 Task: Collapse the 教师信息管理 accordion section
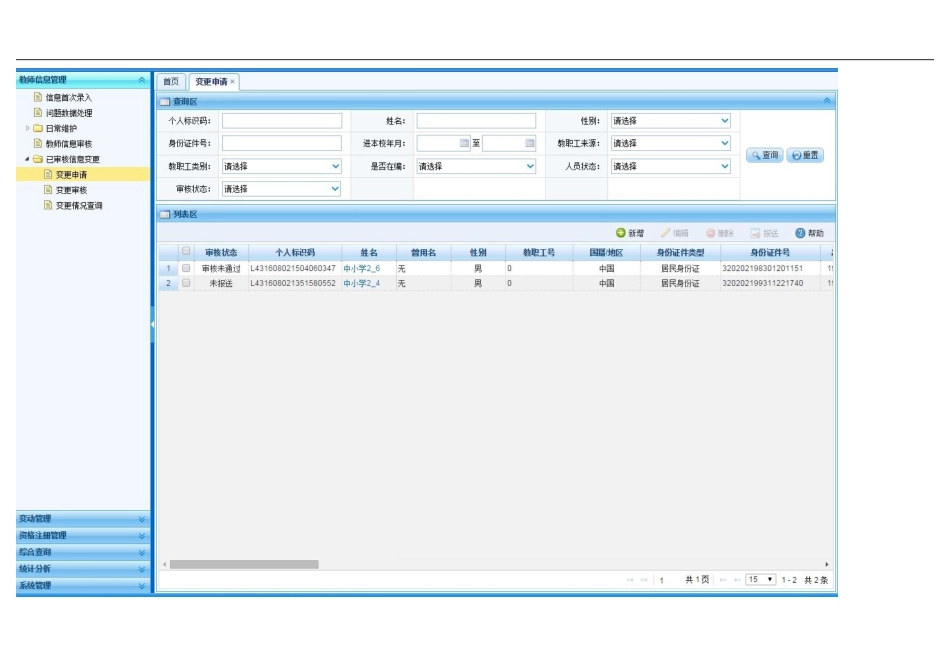(141, 80)
